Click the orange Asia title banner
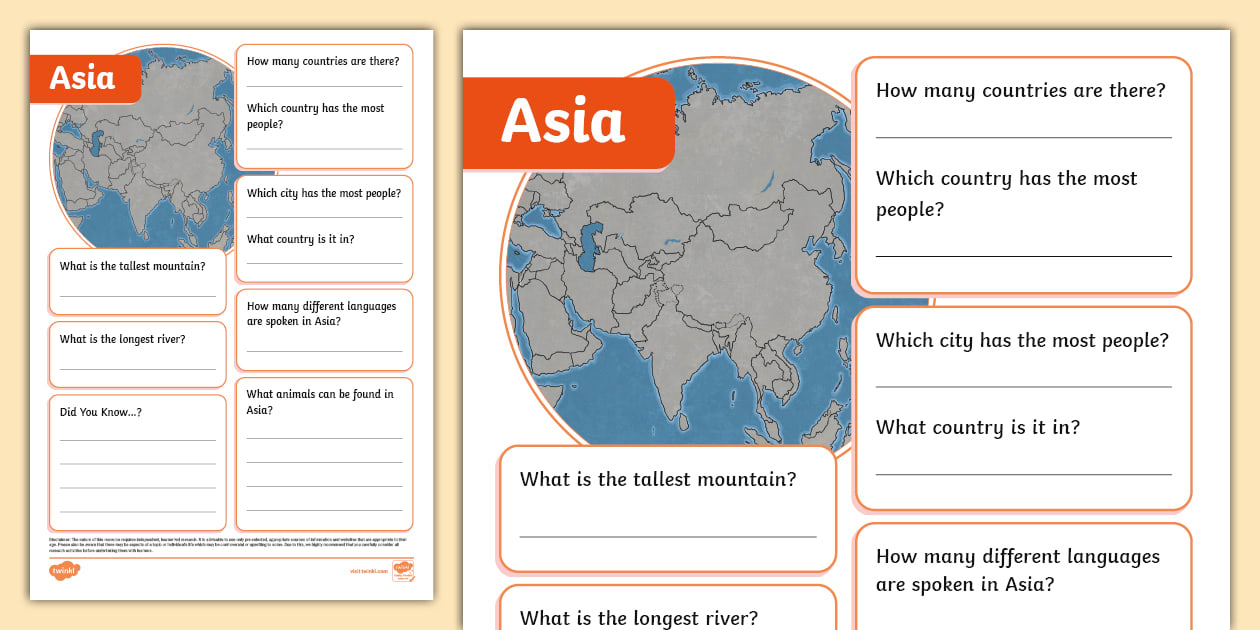Image resolution: width=1260 pixels, height=630 pixels. (x=569, y=120)
